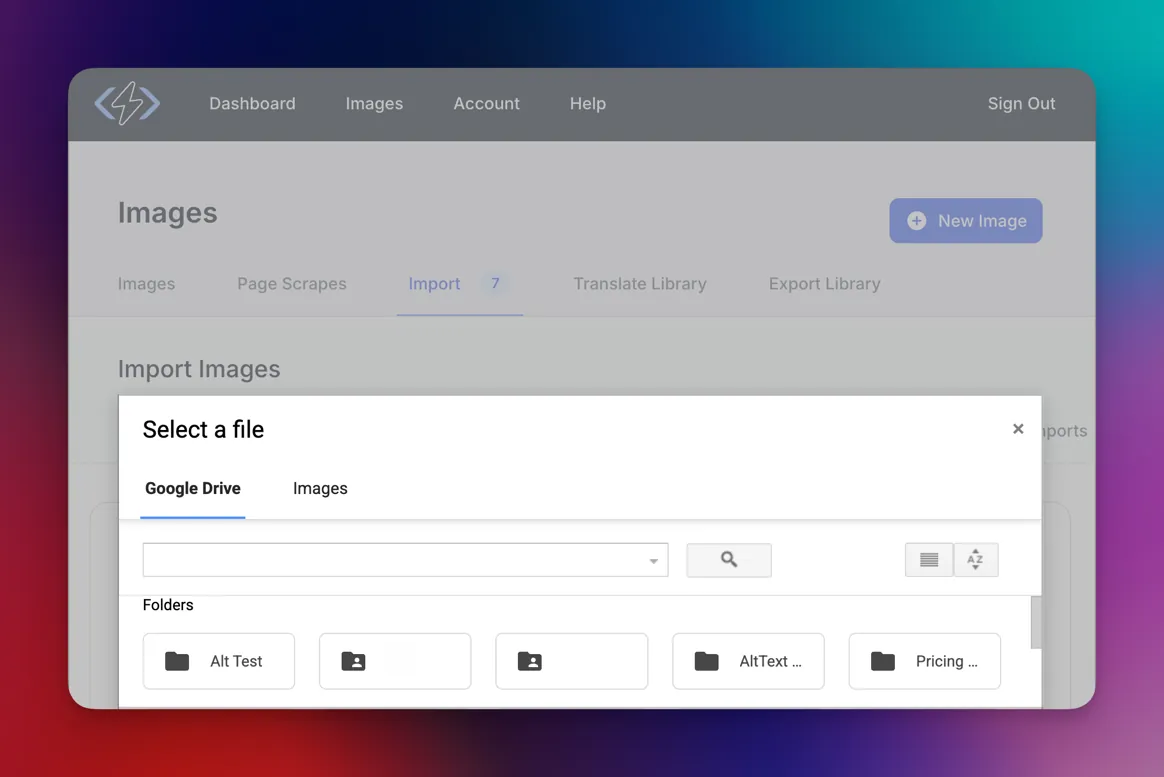Switch to the Page Scrapes tab
Screen dimensions: 1164x777
pyautogui.click(x=292, y=283)
